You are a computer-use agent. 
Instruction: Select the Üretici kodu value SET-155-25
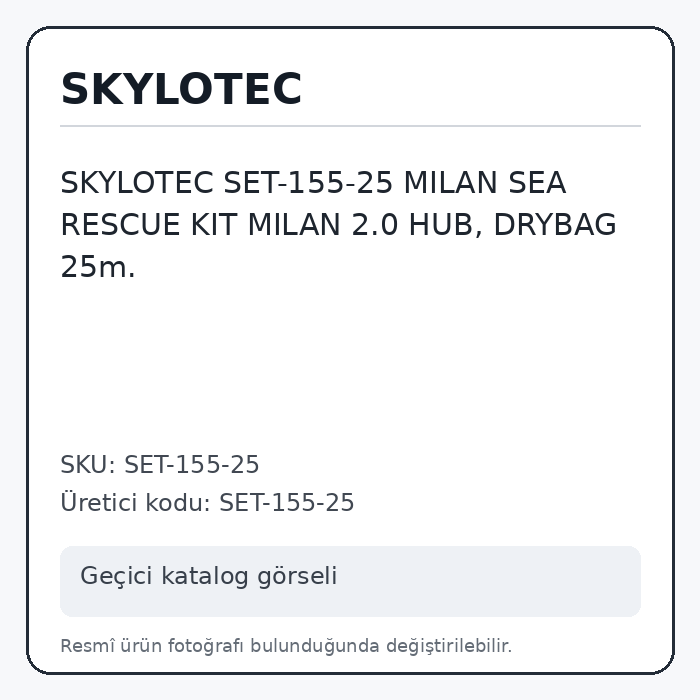tap(287, 502)
